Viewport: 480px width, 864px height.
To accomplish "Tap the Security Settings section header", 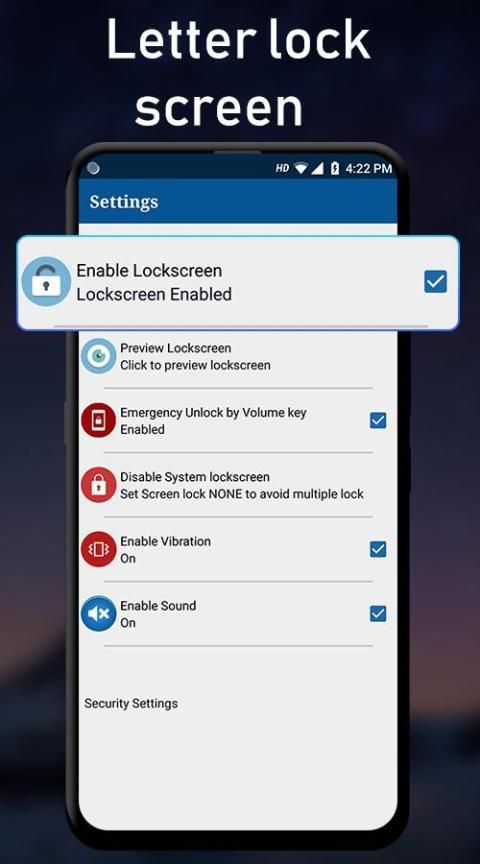I will (131, 704).
